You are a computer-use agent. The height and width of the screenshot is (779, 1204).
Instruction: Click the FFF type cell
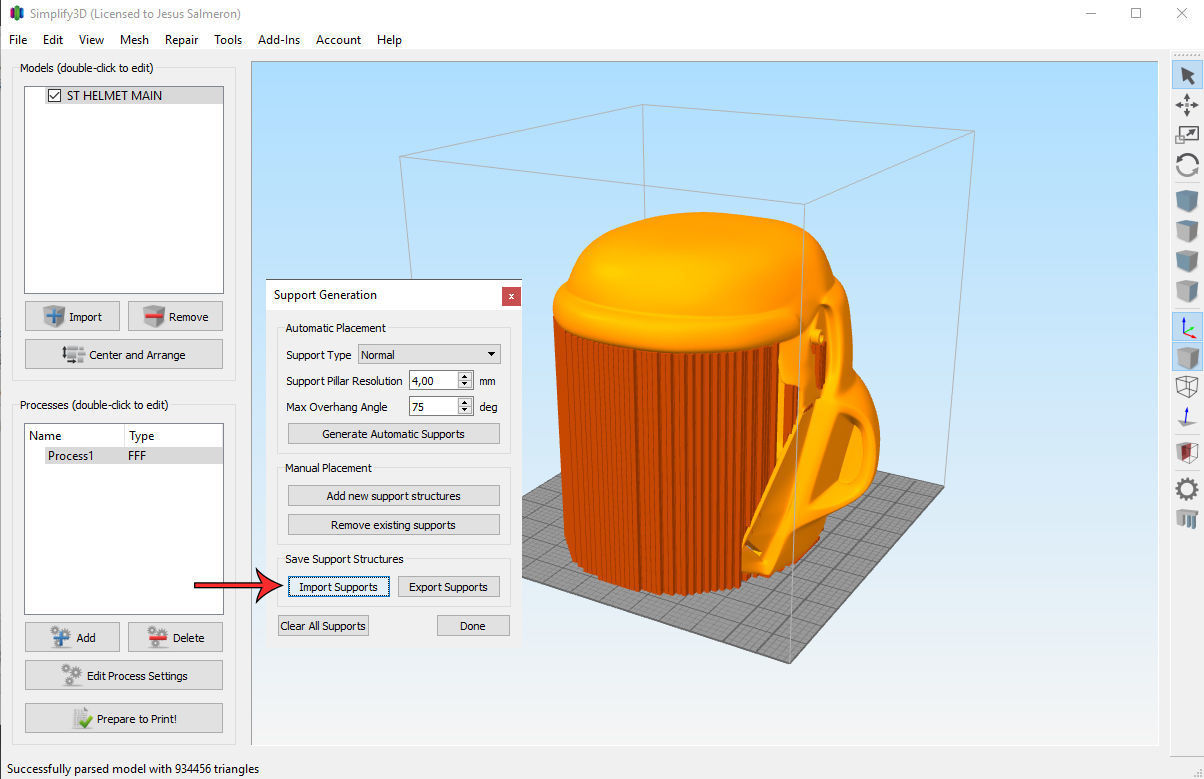[x=138, y=456]
